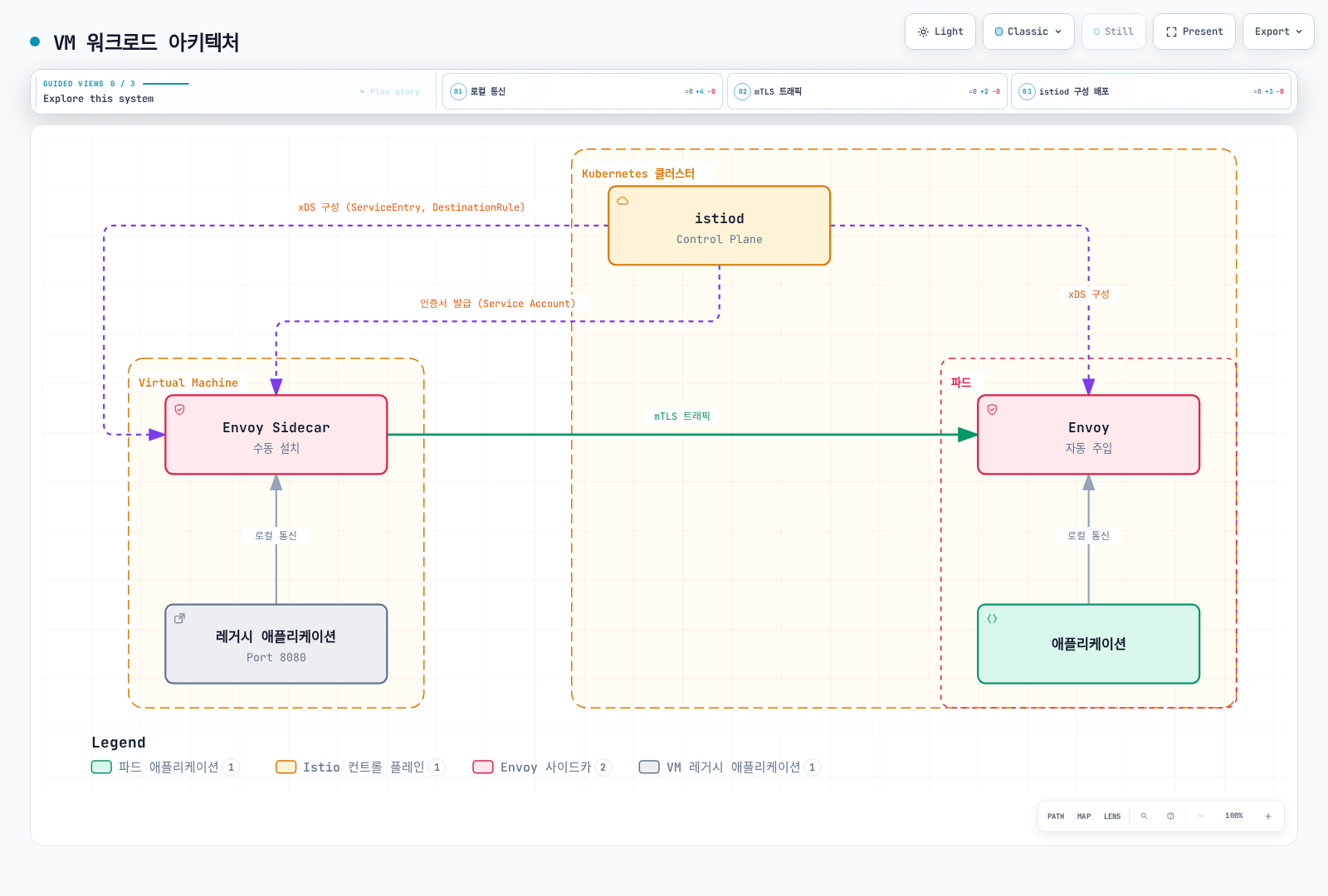Toggle Istio 컨트롤 플레인 legend swatch
The height and width of the screenshot is (896, 1328).
point(286,767)
